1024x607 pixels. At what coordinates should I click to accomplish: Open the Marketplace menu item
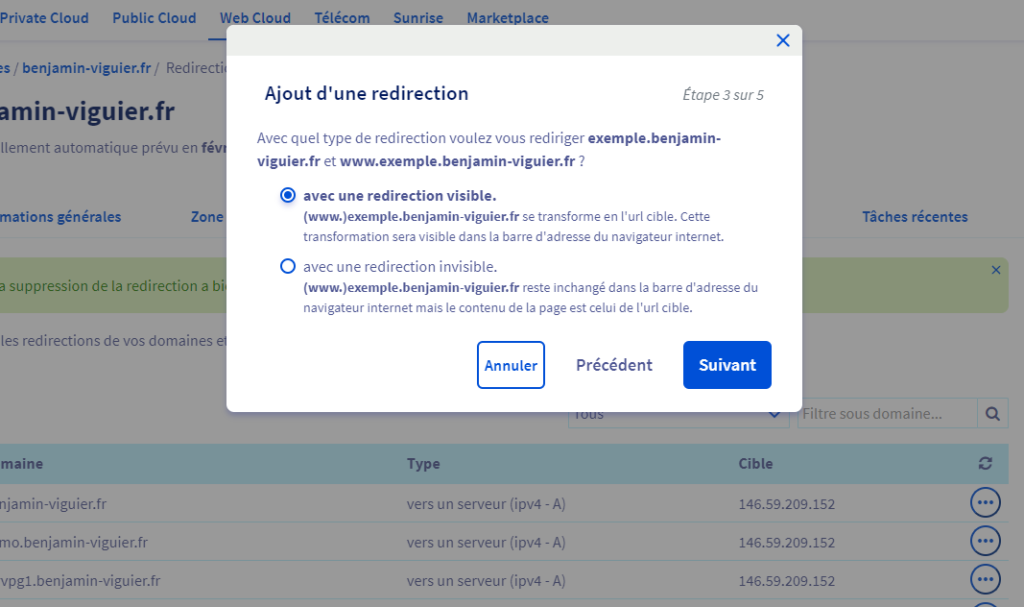507,18
